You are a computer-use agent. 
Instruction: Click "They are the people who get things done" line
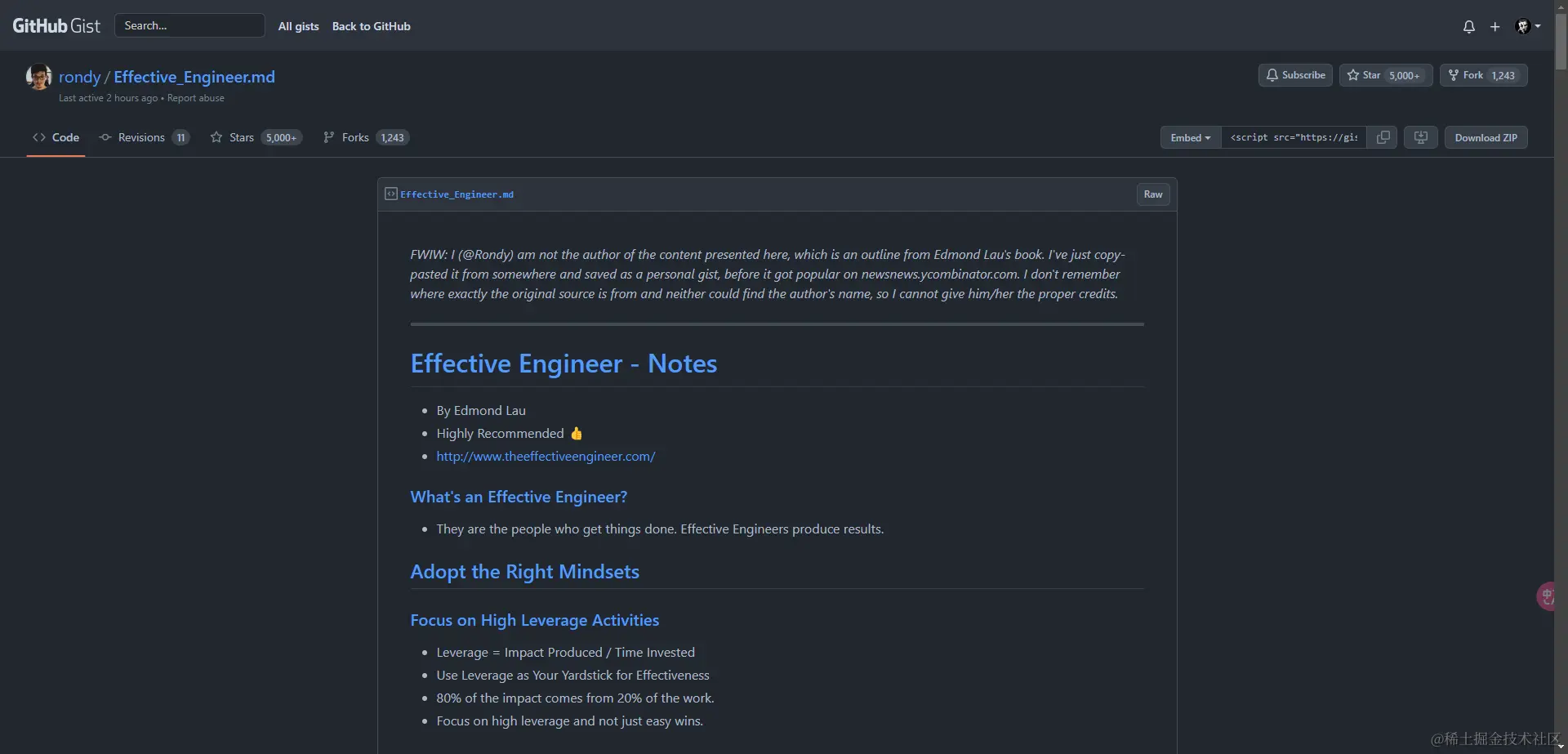[x=660, y=529]
